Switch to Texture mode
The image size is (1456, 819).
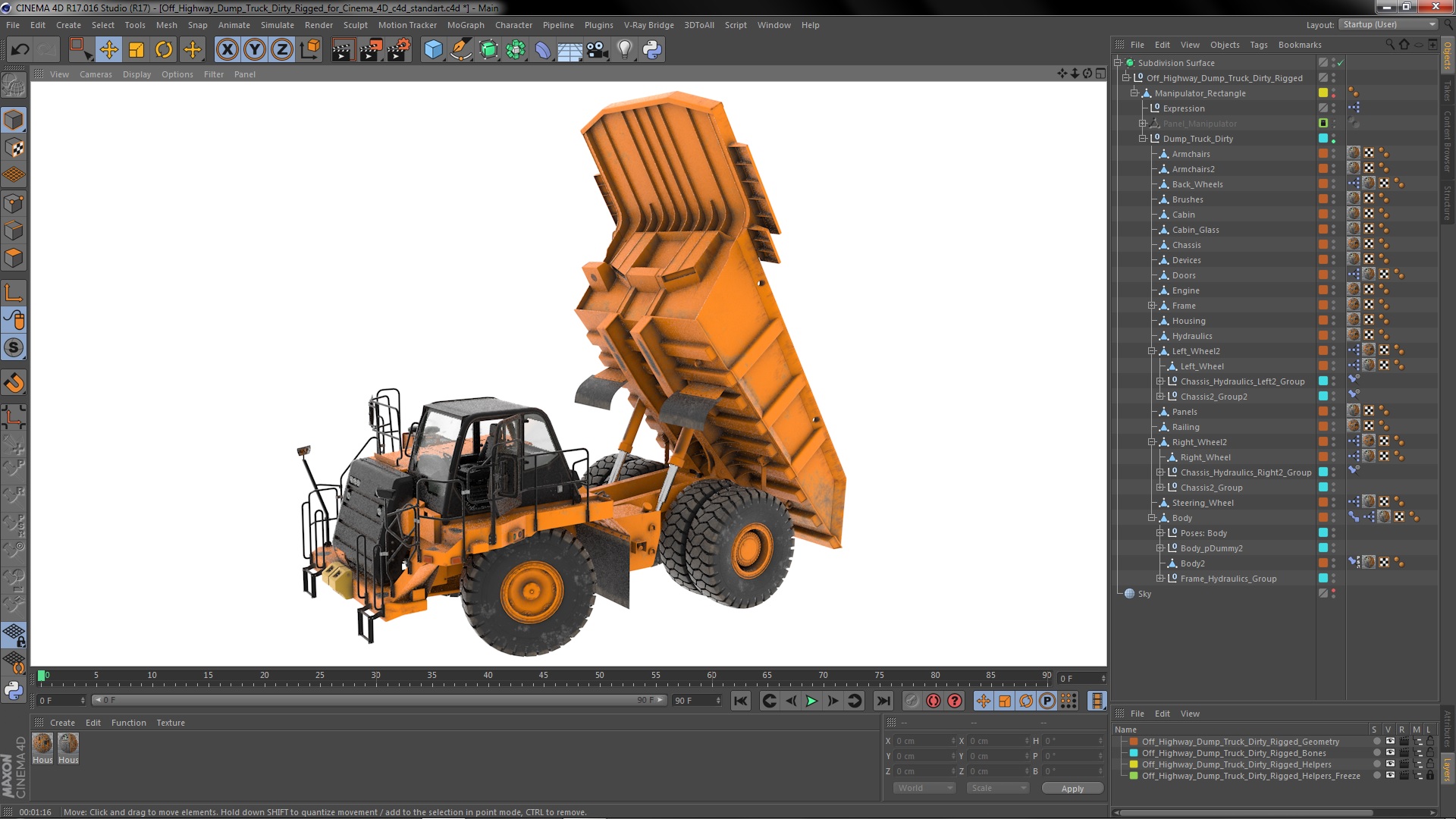pyautogui.click(x=14, y=148)
